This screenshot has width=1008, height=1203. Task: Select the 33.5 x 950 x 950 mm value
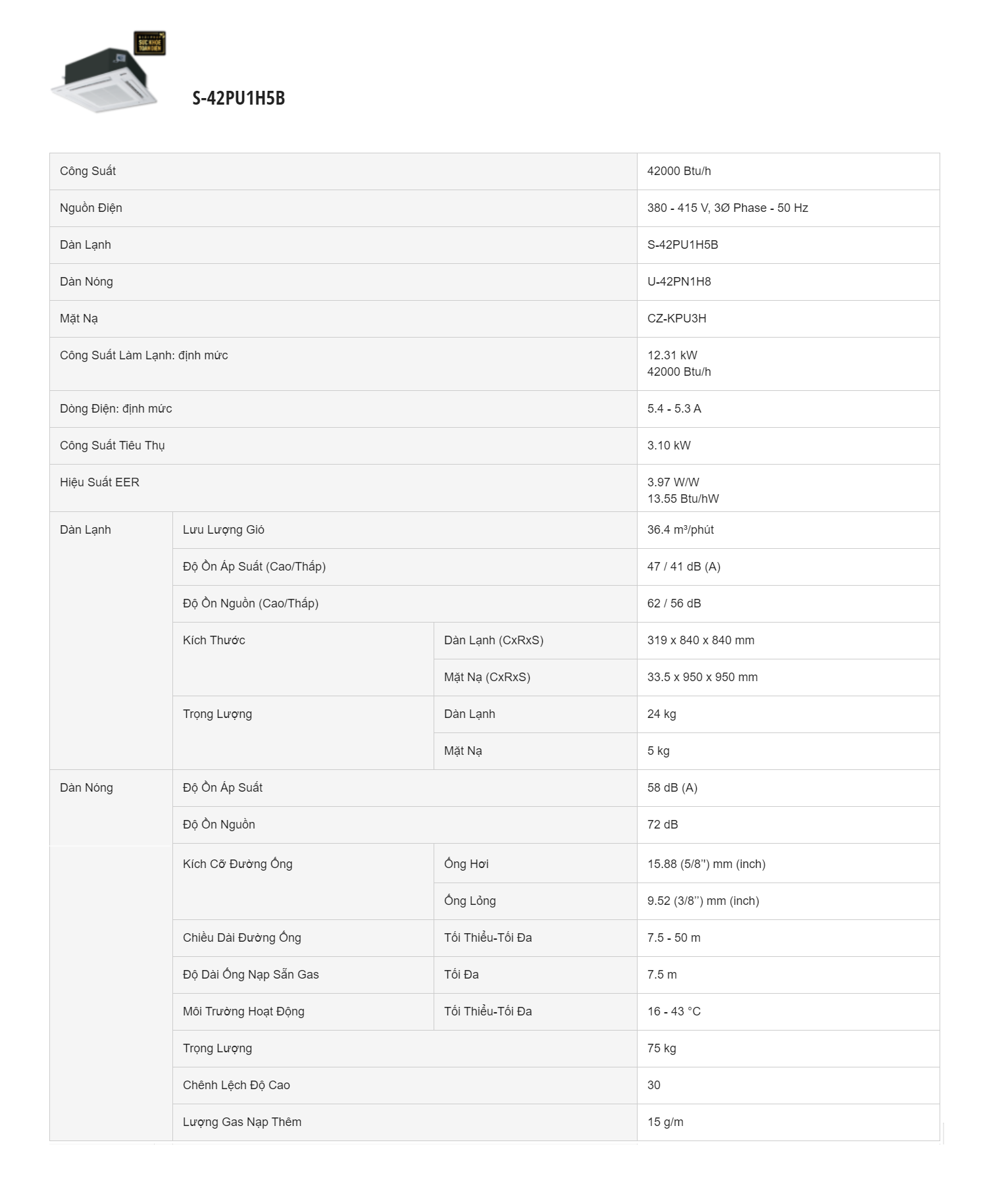702,677
